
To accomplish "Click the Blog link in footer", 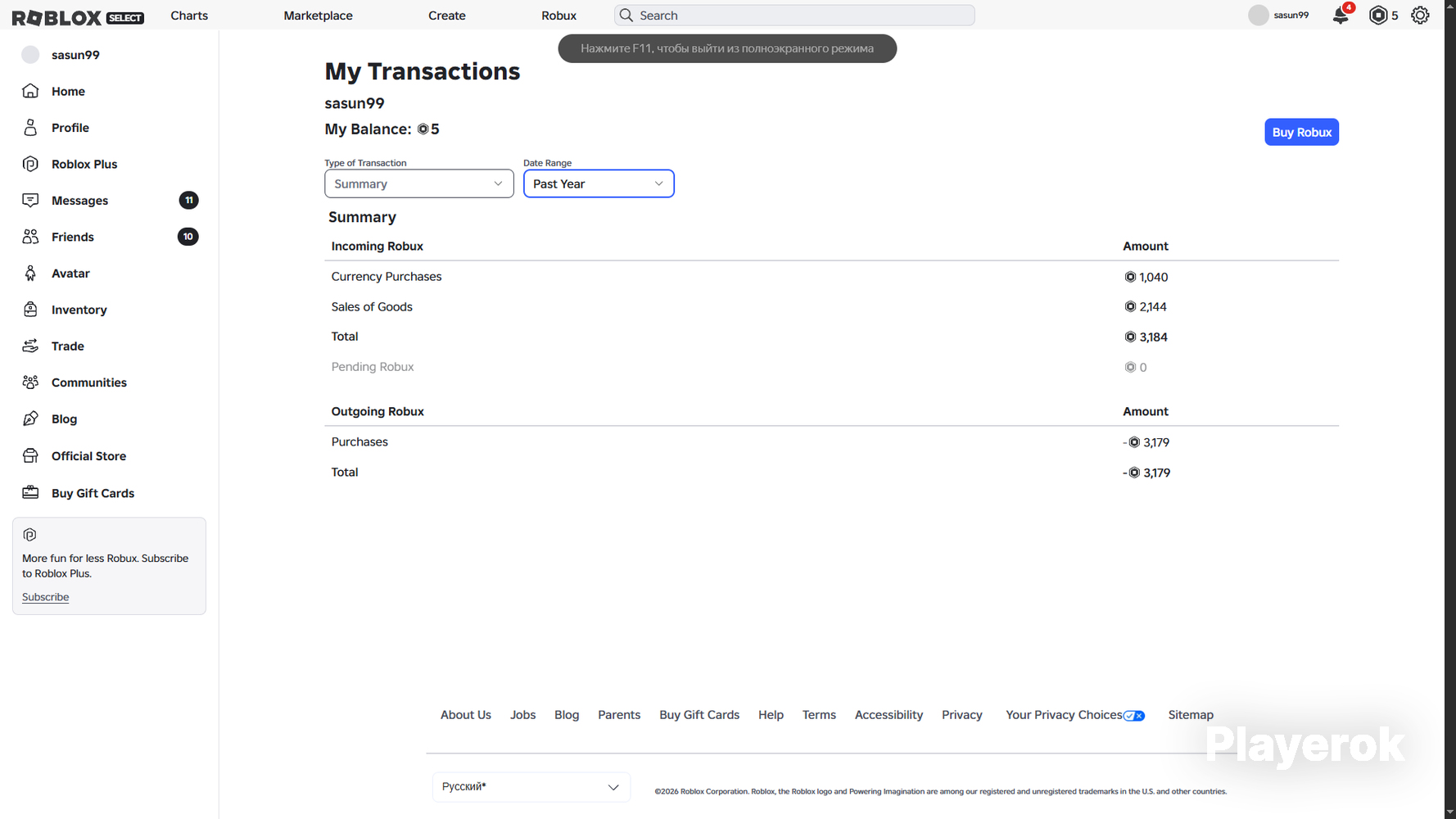I will pos(567,715).
